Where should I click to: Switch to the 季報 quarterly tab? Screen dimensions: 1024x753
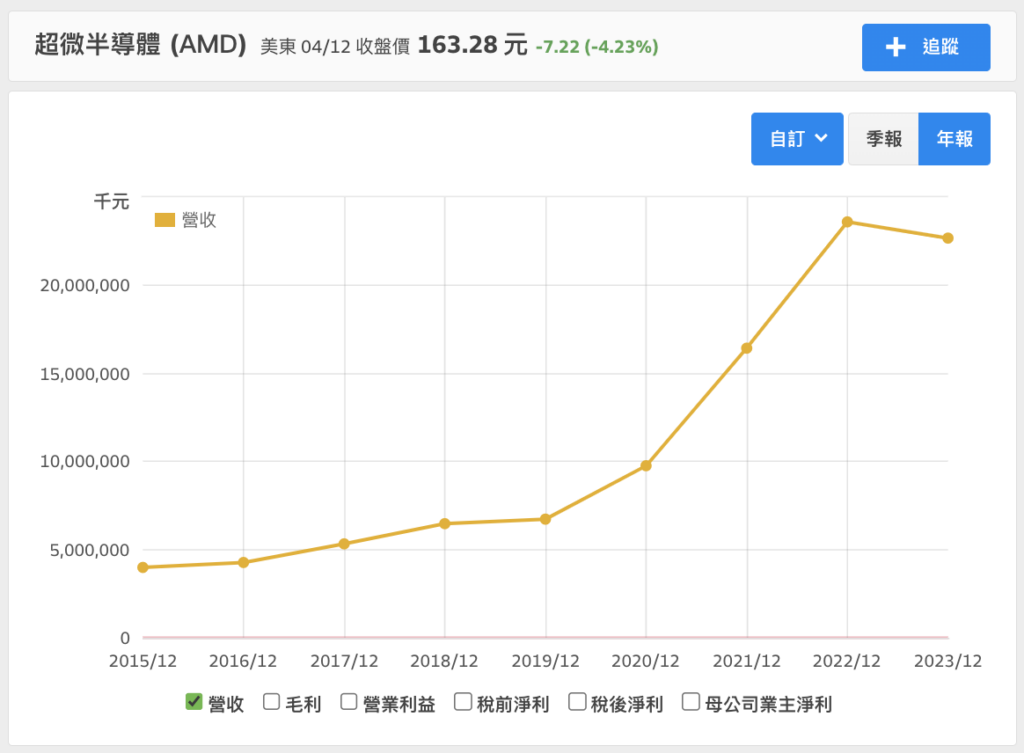(x=883, y=138)
